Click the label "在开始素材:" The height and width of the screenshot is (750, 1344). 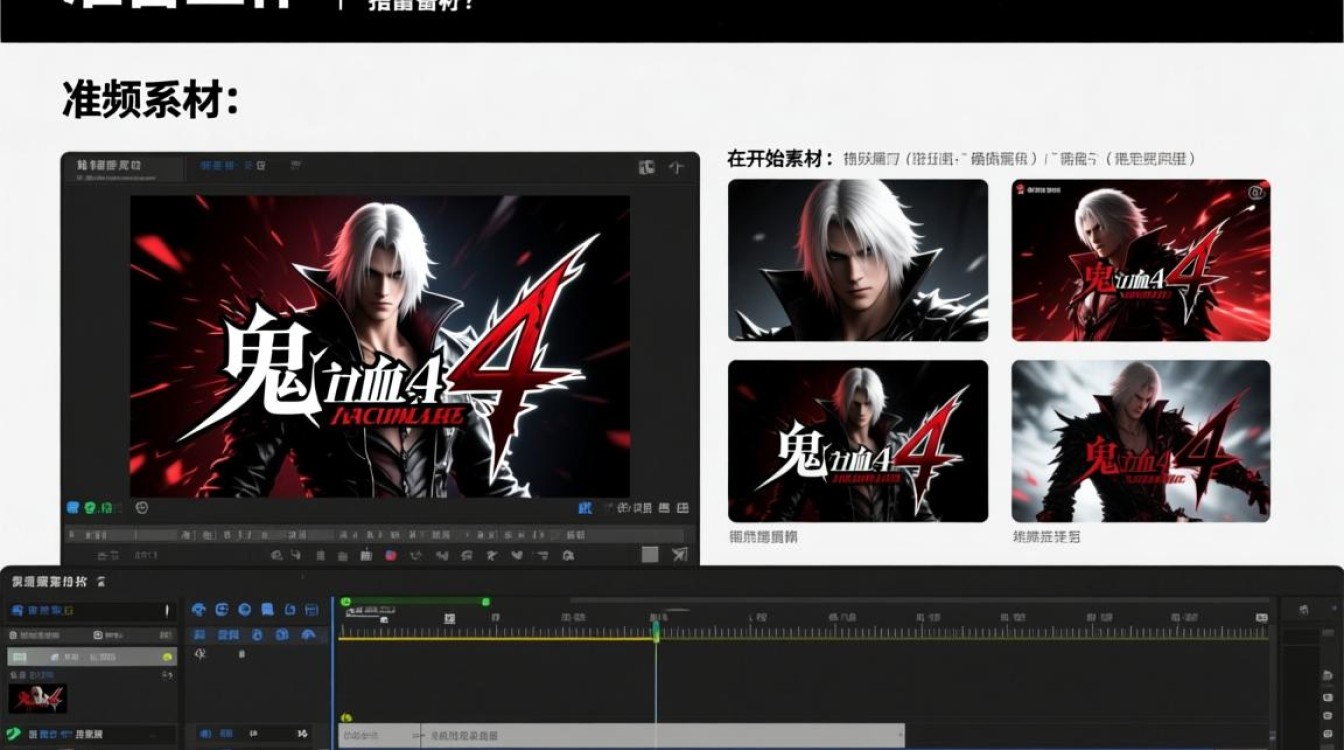click(x=780, y=158)
